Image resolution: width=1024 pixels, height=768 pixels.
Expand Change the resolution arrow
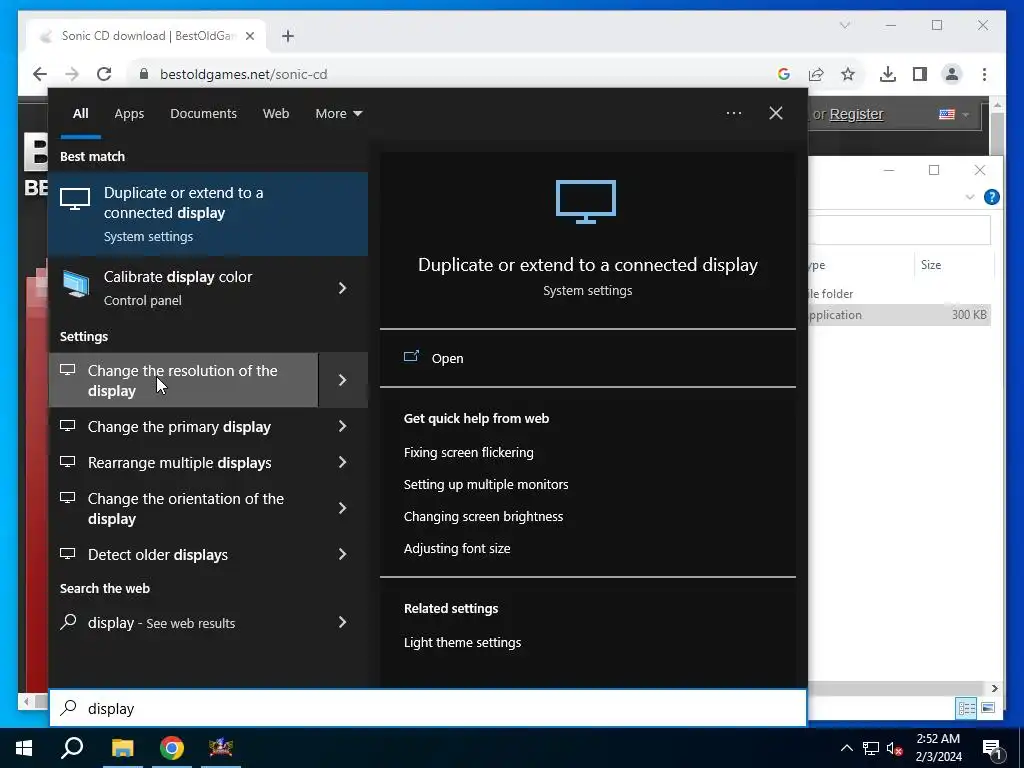342,380
